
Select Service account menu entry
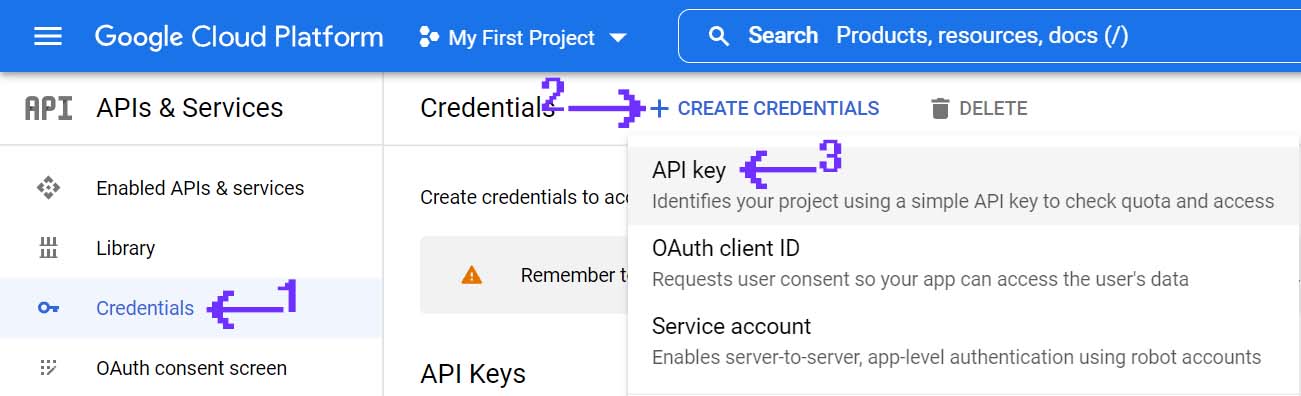click(x=963, y=341)
